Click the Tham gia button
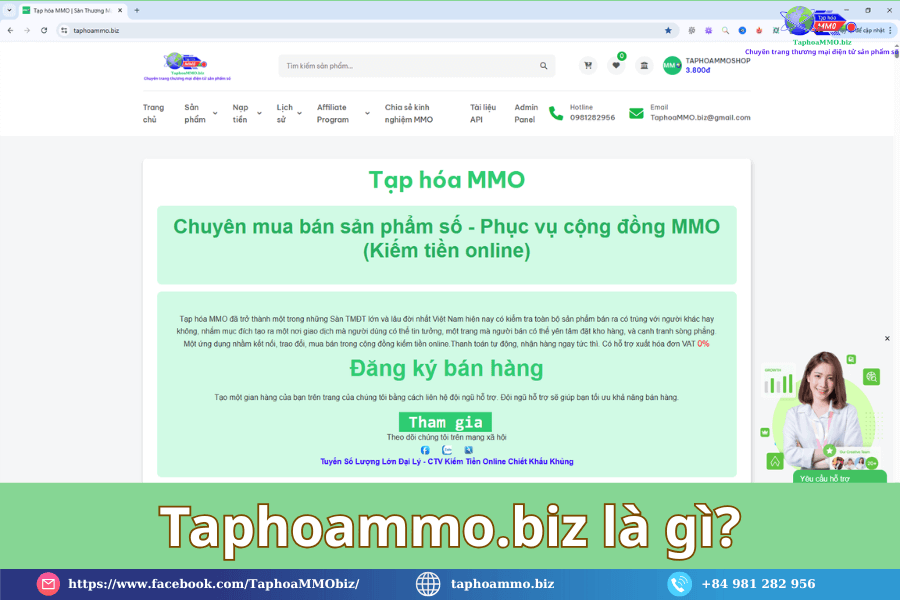 (x=445, y=422)
